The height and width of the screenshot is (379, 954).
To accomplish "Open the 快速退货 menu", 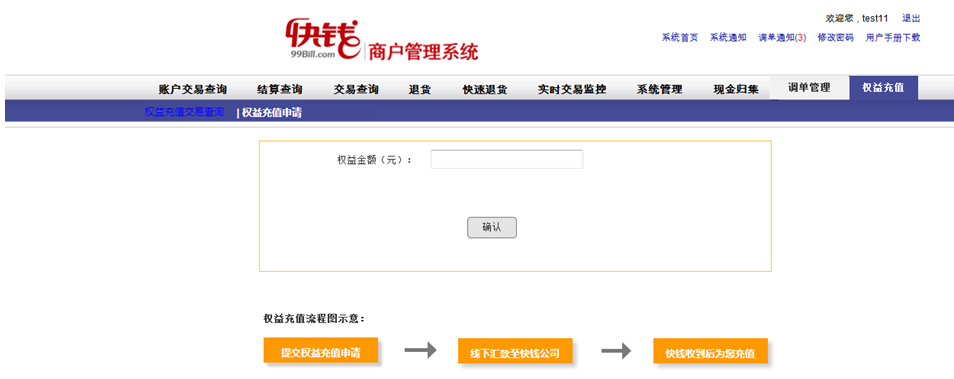I will pyautogui.click(x=485, y=89).
